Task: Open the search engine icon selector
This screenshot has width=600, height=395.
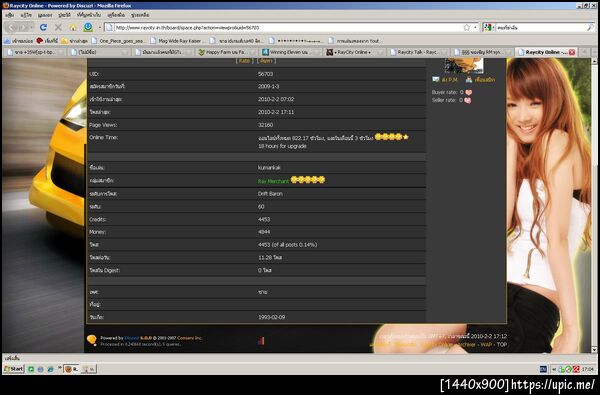Action: point(488,27)
